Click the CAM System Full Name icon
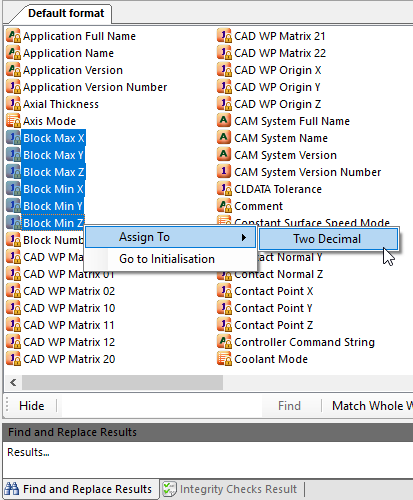 [224, 120]
